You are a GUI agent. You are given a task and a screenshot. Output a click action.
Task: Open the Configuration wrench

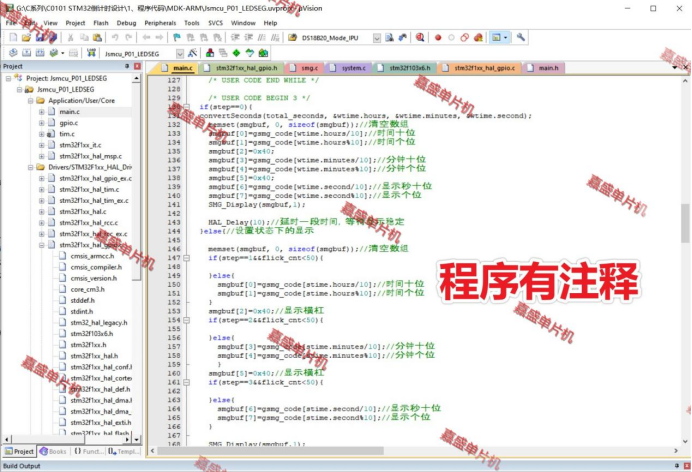[521, 37]
